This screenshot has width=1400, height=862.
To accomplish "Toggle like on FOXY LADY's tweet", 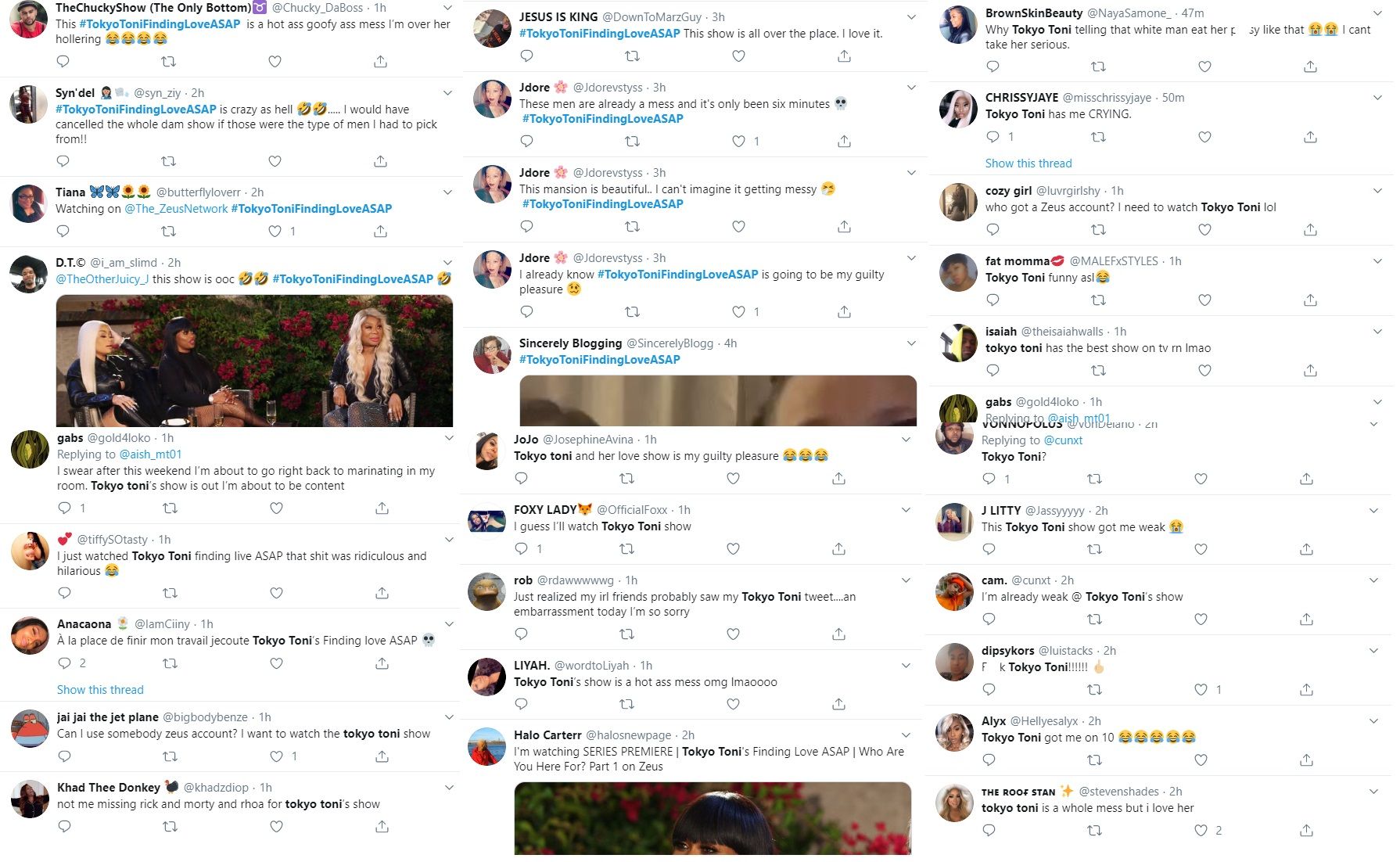I will tap(733, 548).
